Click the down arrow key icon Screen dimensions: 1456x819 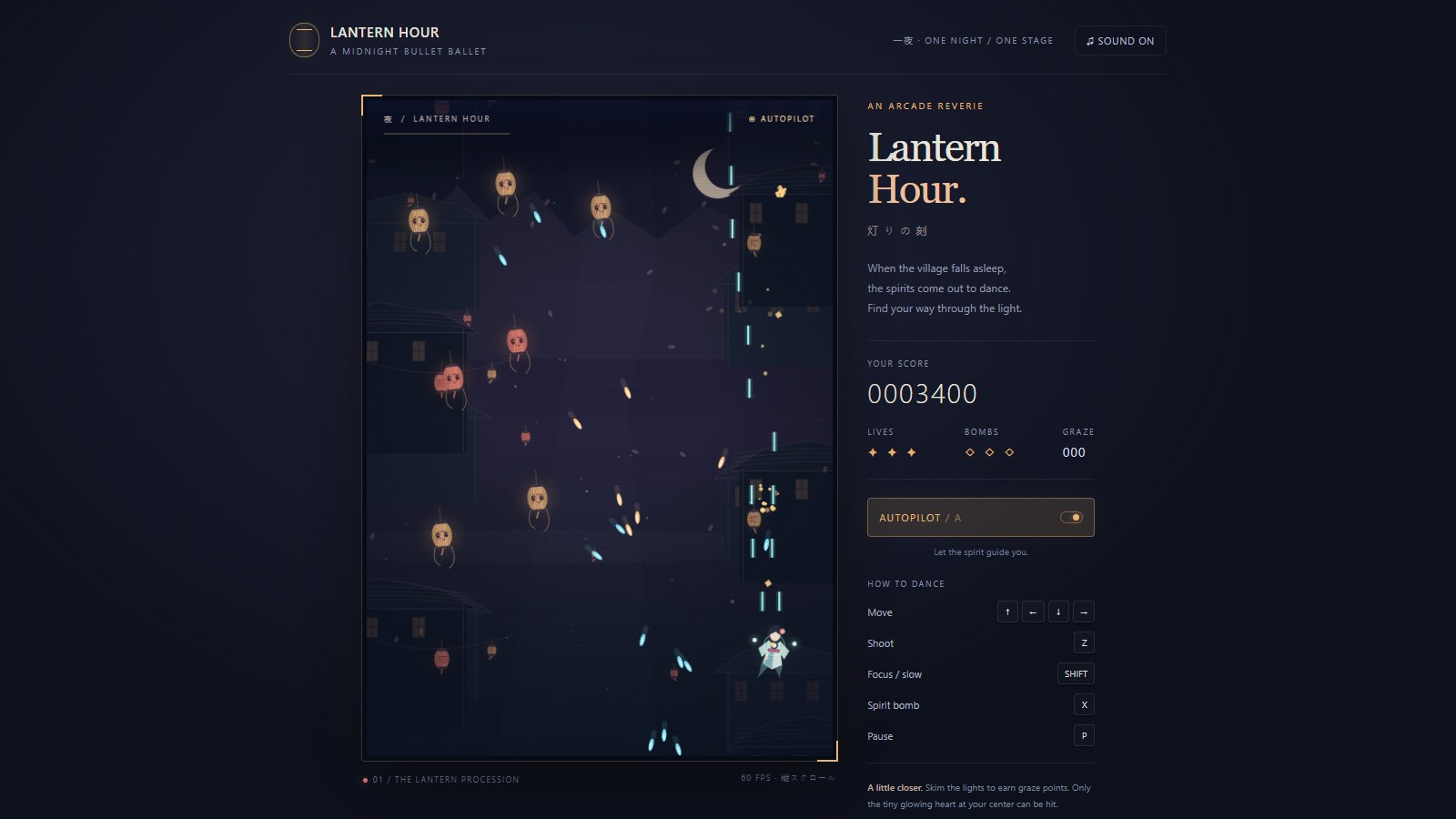tap(1058, 612)
